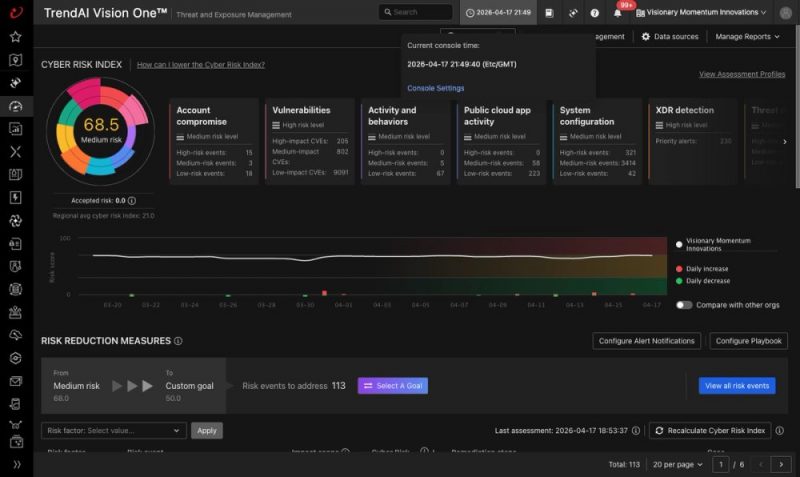This screenshot has height=477, width=800.
Task: Click Configure Alert Notifications button
Action: [646, 341]
